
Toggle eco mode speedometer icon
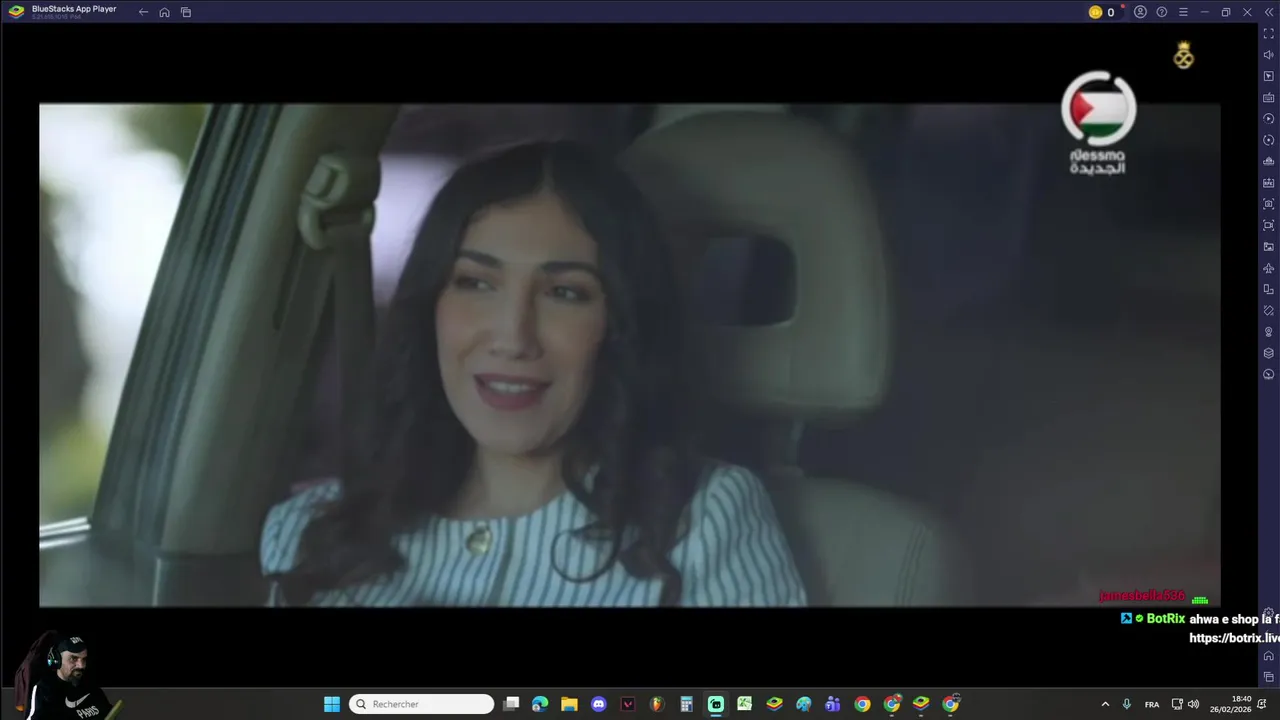pyautogui.click(x=1268, y=374)
